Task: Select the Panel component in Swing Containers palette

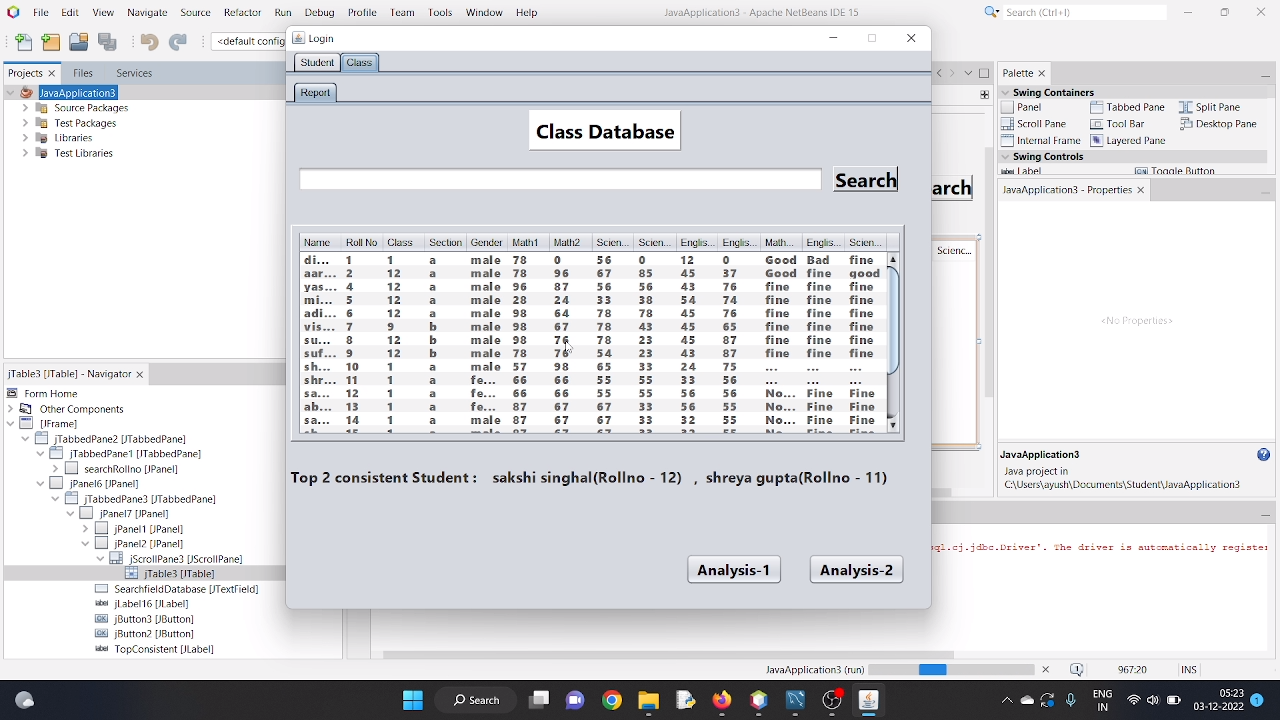Action: [x=1028, y=107]
